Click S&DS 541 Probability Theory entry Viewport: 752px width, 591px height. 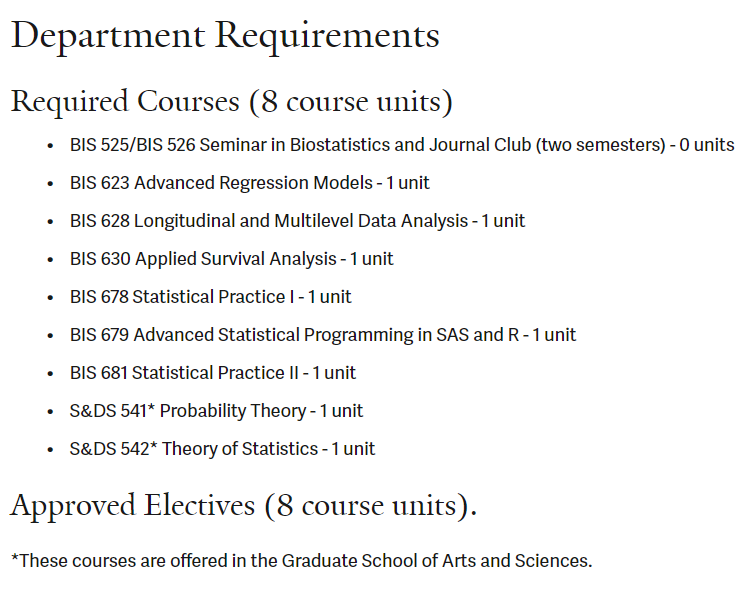(217, 411)
